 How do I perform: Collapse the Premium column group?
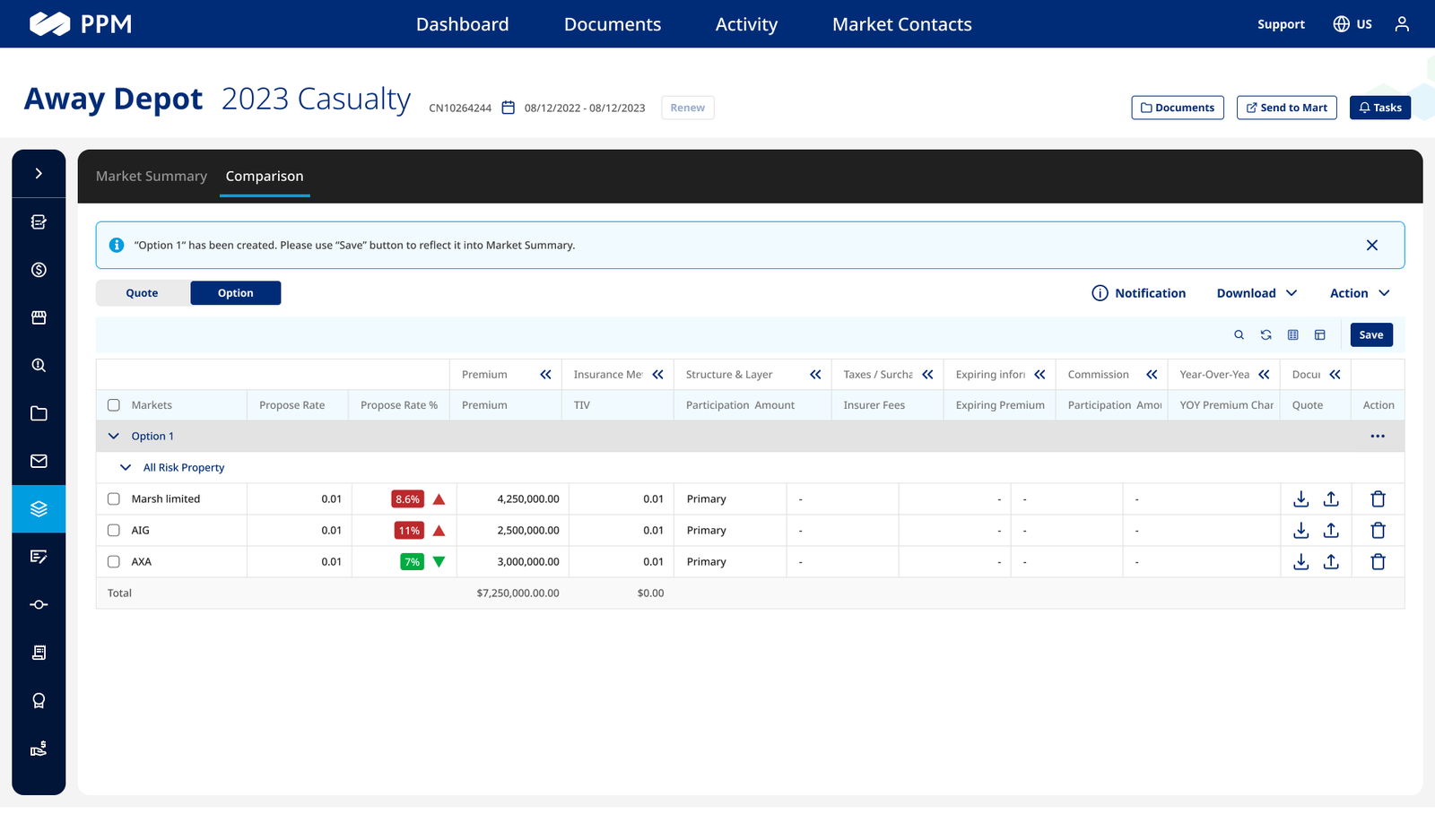[x=545, y=375]
